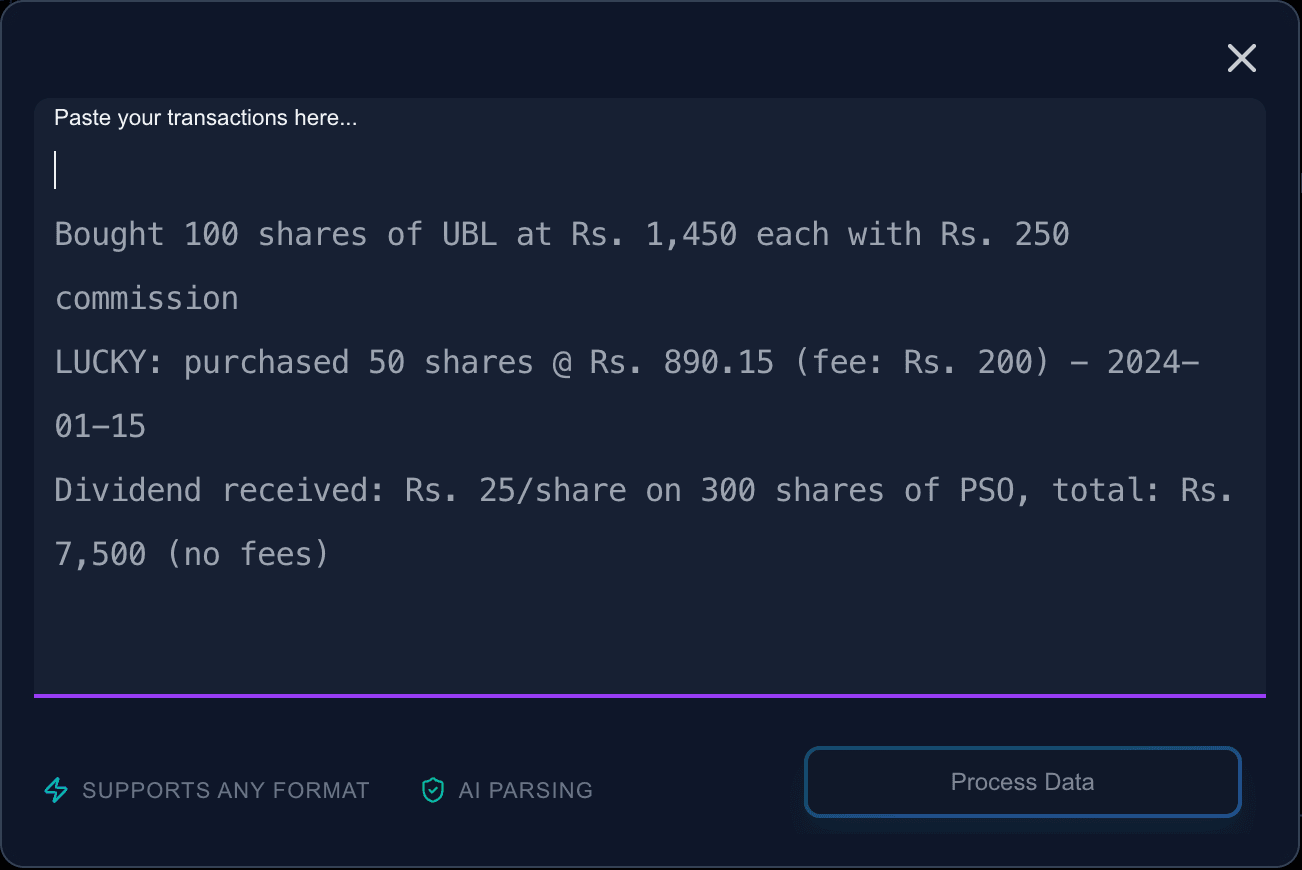Click the dismiss icon above the paste area
The width and height of the screenshot is (1302, 870).
click(1241, 58)
